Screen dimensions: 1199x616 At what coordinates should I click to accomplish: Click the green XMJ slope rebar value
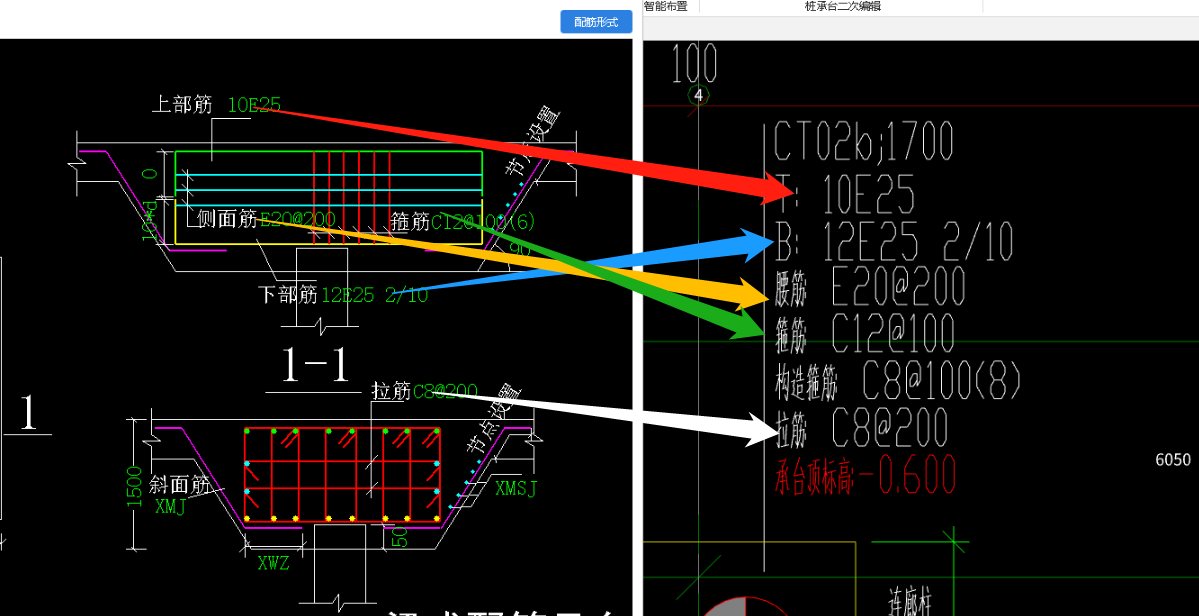(x=171, y=507)
